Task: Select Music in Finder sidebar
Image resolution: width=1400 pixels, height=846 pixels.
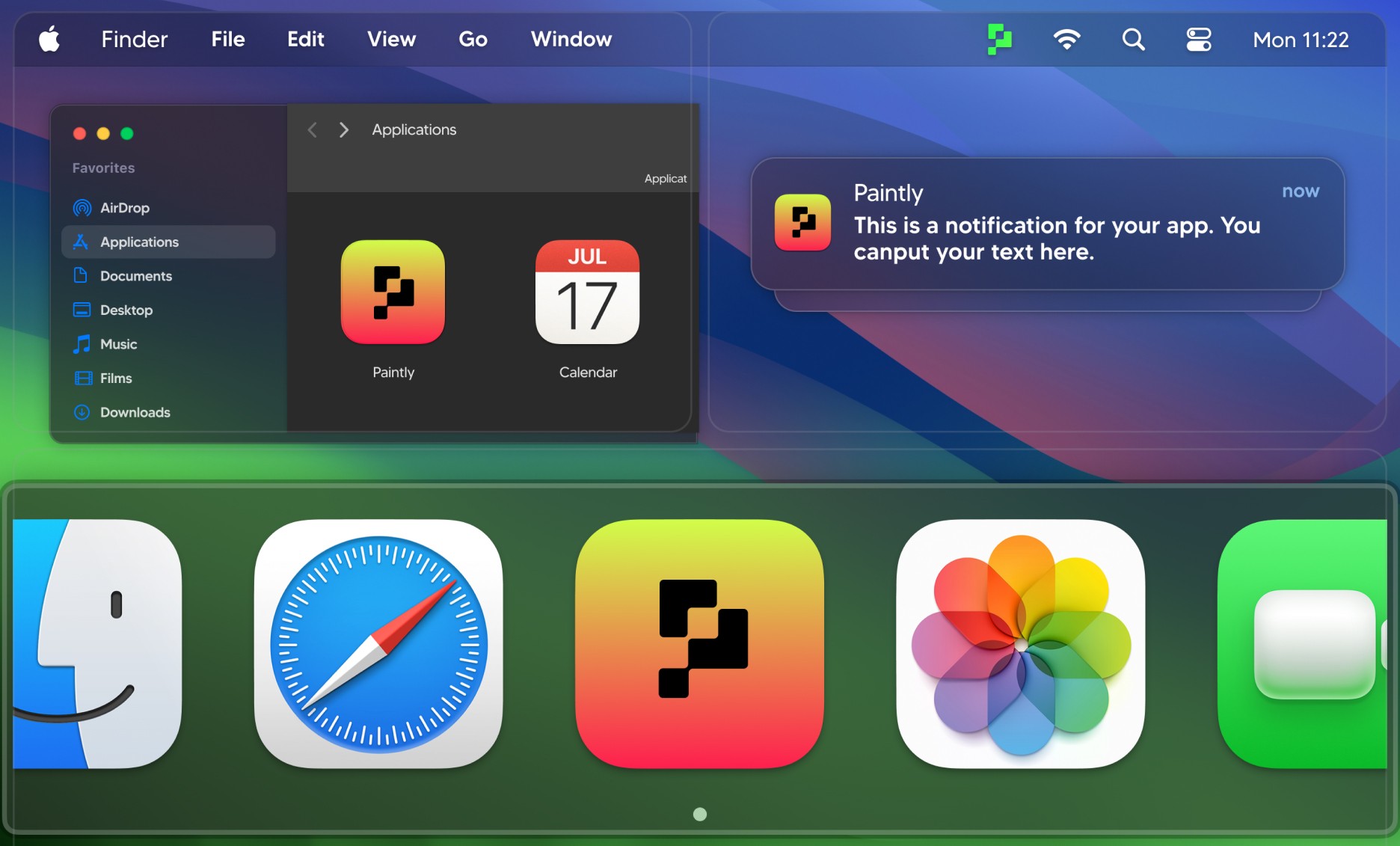Action: coord(168,344)
